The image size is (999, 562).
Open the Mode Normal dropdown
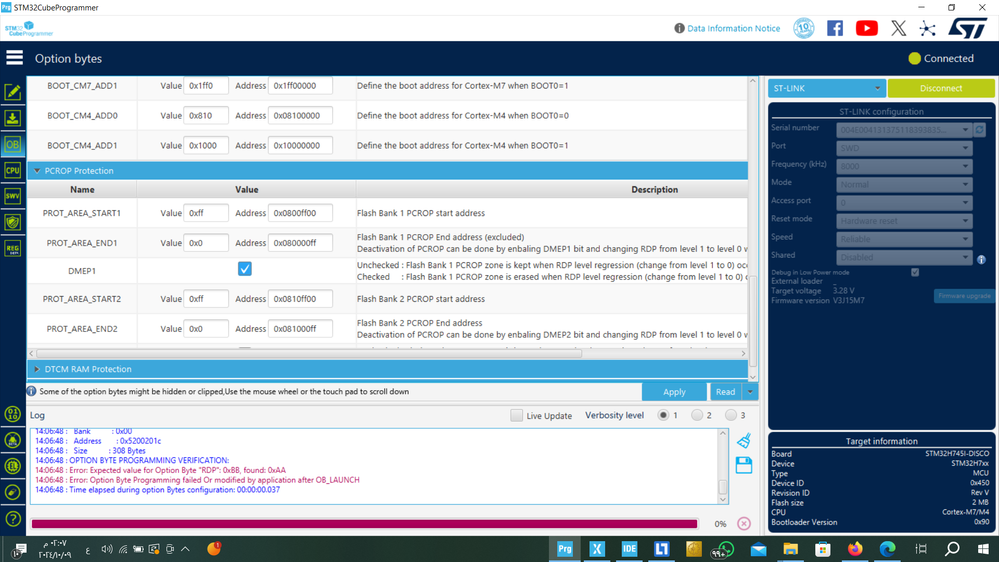coord(903,185)
